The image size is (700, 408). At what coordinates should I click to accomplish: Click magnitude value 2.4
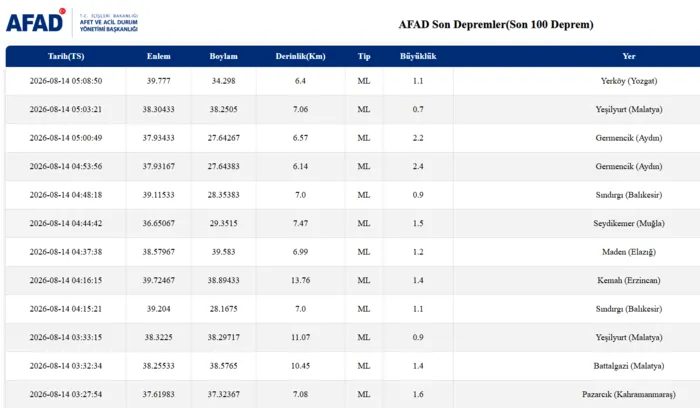click(418, 167)
